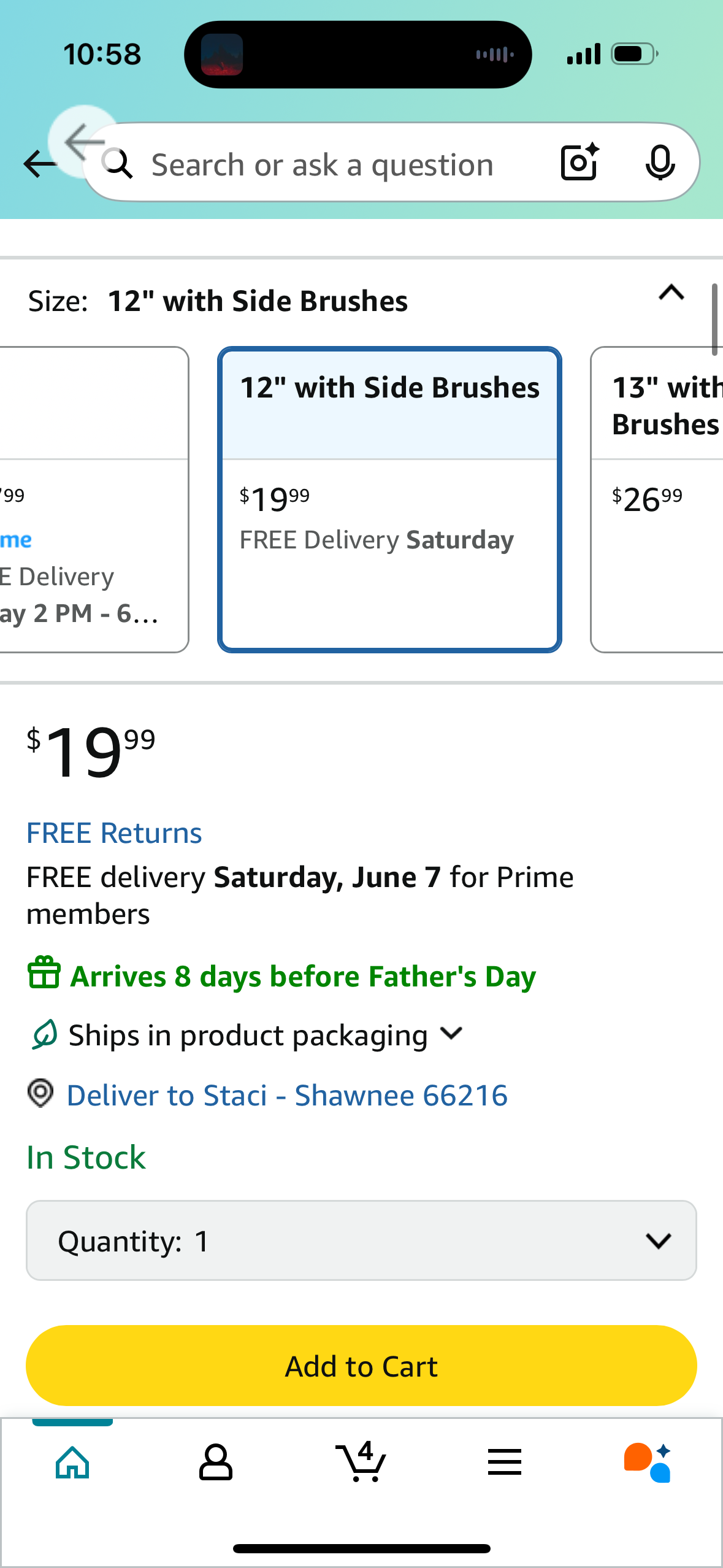This screenshot has width=723, height=1568.
Task: Change Deliver to Staci - Shawnee address
Action: click(x=287, y=1095)
